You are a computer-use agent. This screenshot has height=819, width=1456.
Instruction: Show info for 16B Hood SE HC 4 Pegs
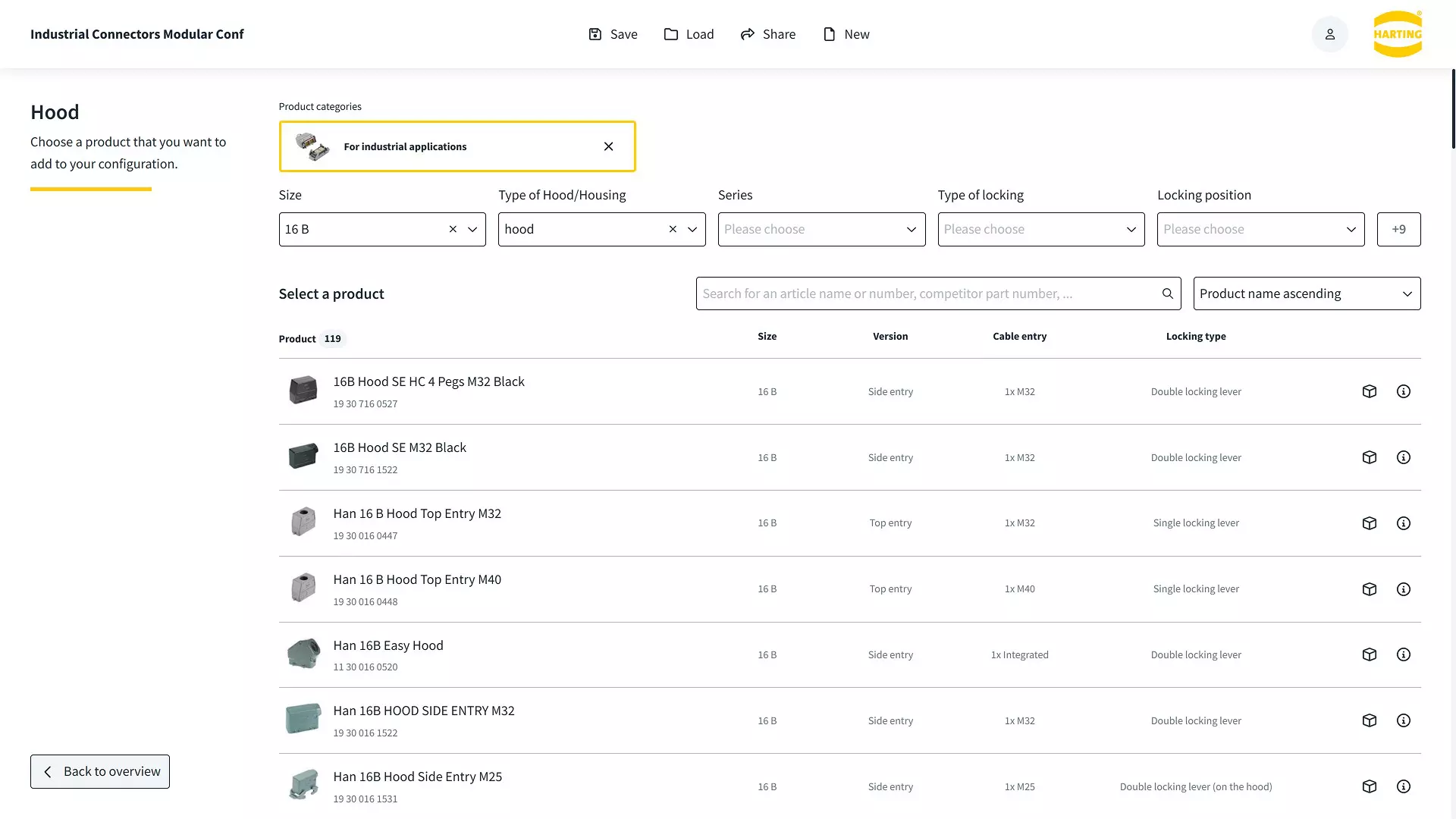tap(1404, 391)
